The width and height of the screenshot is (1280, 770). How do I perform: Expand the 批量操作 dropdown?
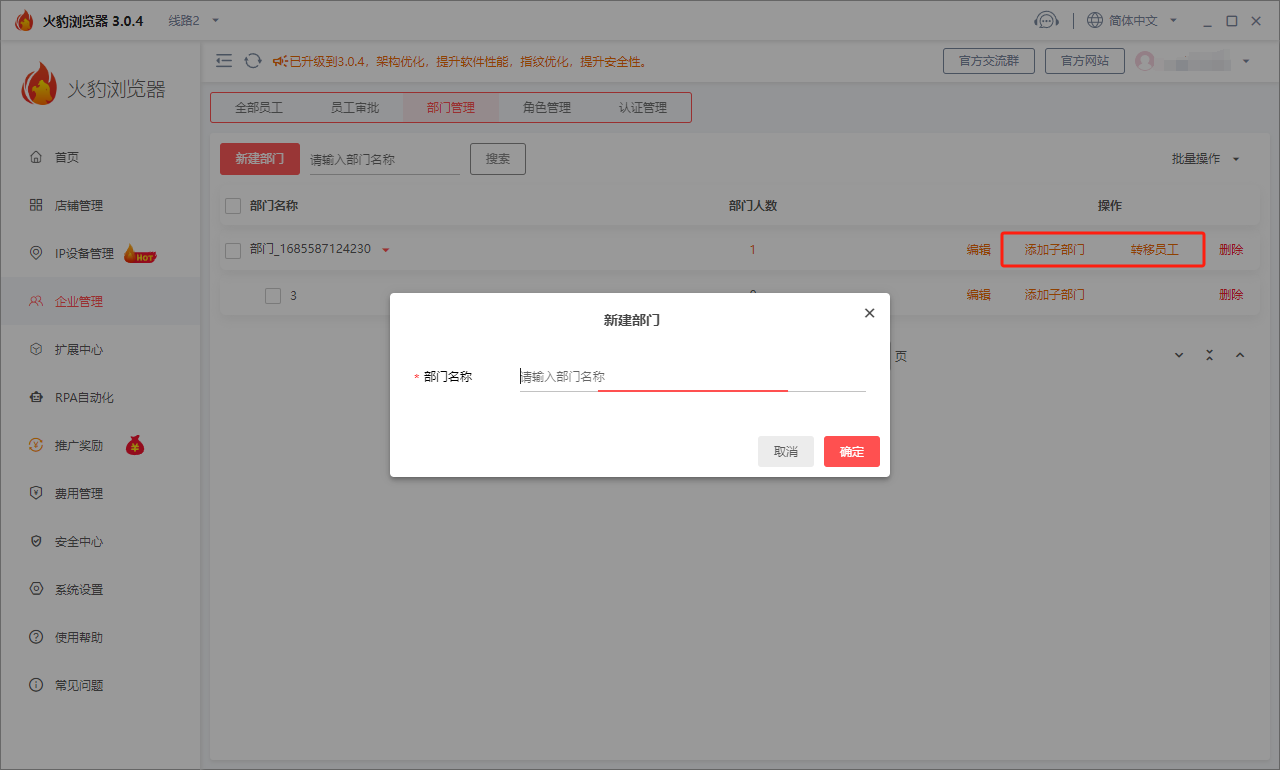pyautogui.click(x=1205, y=159)
